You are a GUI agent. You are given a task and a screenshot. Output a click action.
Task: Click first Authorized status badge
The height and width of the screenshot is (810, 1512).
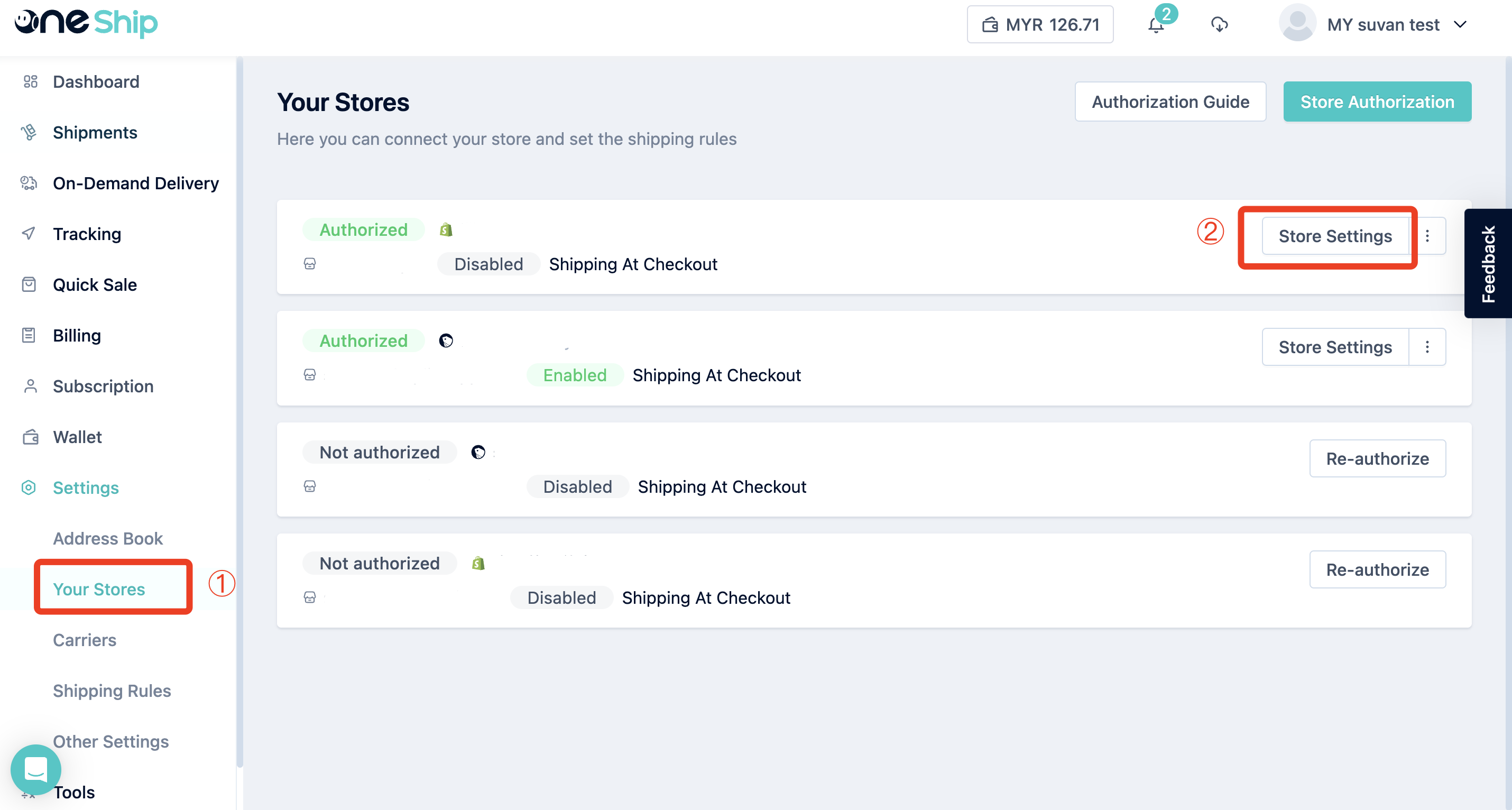[x=363, y=229]
